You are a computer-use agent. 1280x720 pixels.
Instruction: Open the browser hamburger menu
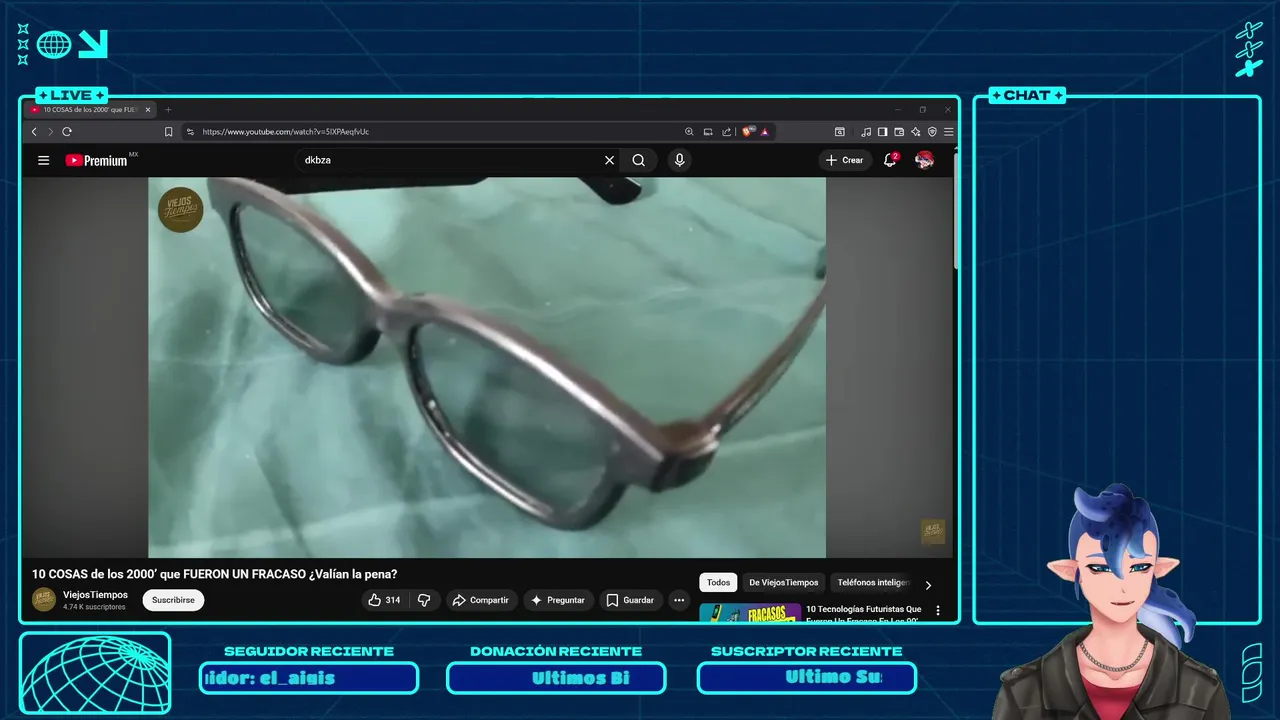pos(948,131)
